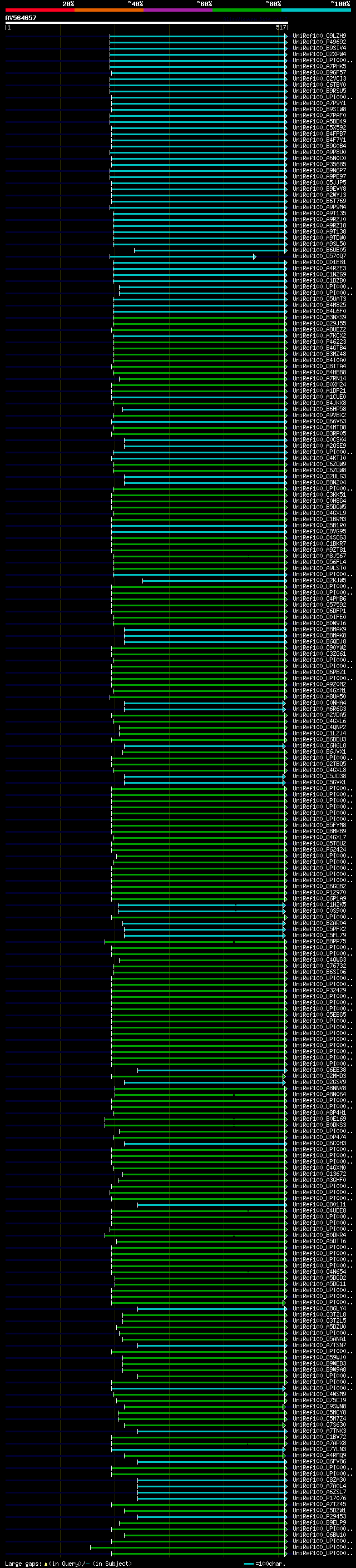
Task: Select hit label UniRef100_C1N2G9
Action: pos(319,275)
